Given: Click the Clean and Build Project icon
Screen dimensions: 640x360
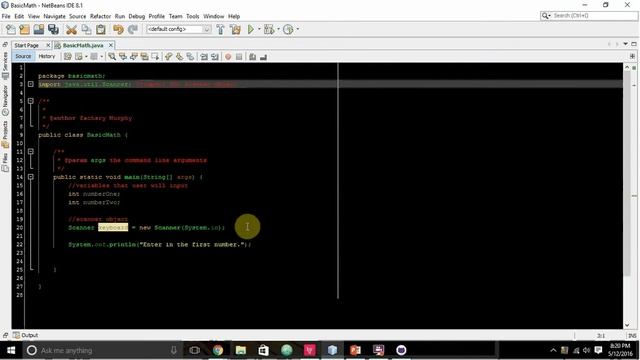Looking at the screenshot, I should pos(235,29).
